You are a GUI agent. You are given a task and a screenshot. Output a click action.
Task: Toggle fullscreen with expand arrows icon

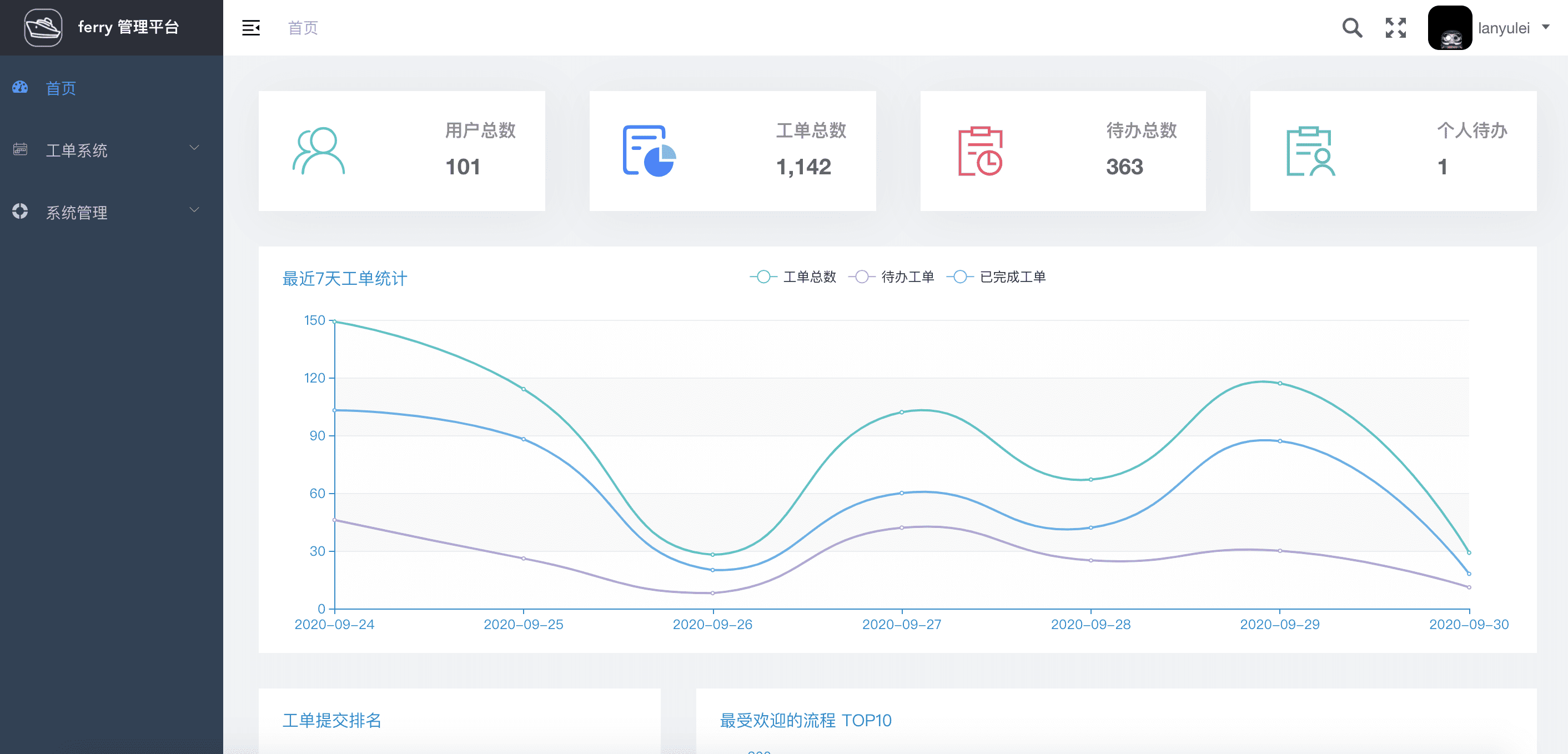coord(1395,27)
